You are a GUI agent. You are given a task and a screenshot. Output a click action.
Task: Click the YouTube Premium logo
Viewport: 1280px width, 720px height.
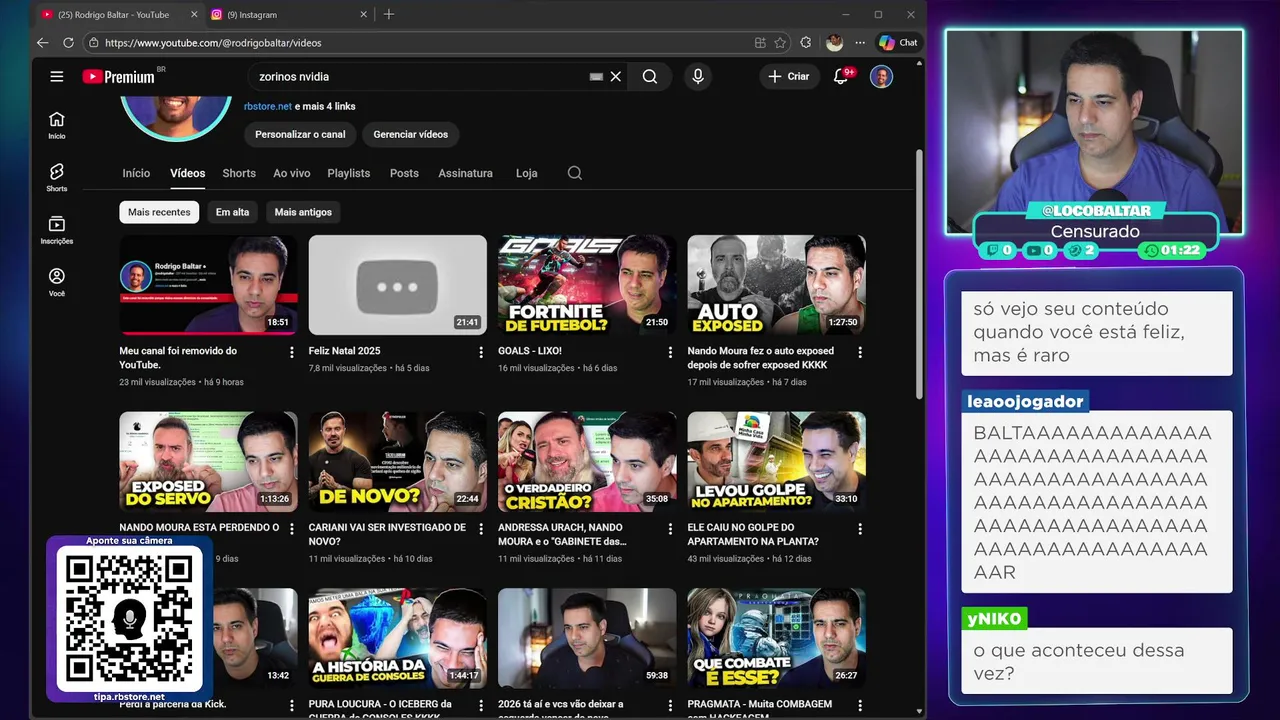click(x=118, y=76)
